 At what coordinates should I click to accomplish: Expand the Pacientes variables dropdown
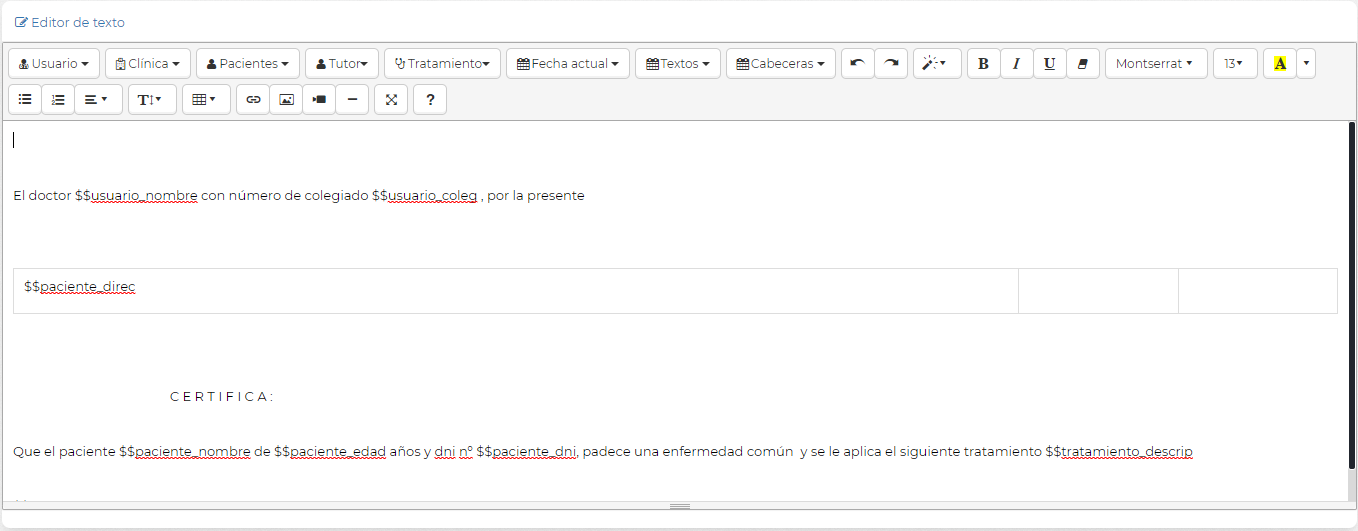click(x=247, y=64)
